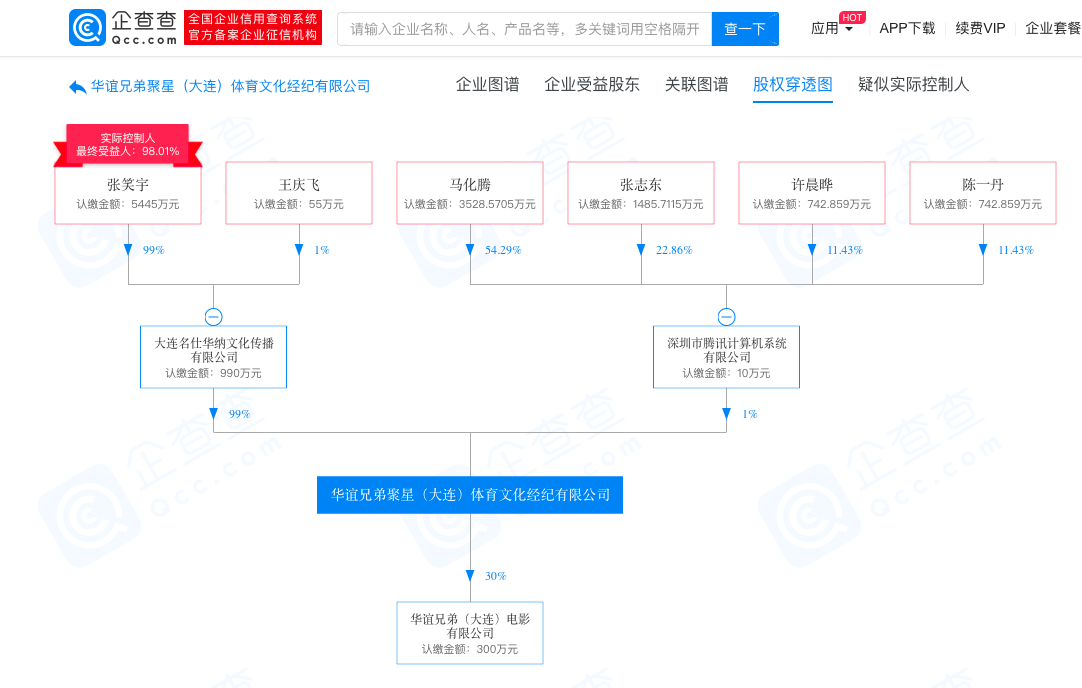Click the 30% share label
Image resolution: width=1082 pixels, height=688 pixels.
click(495, 576)
